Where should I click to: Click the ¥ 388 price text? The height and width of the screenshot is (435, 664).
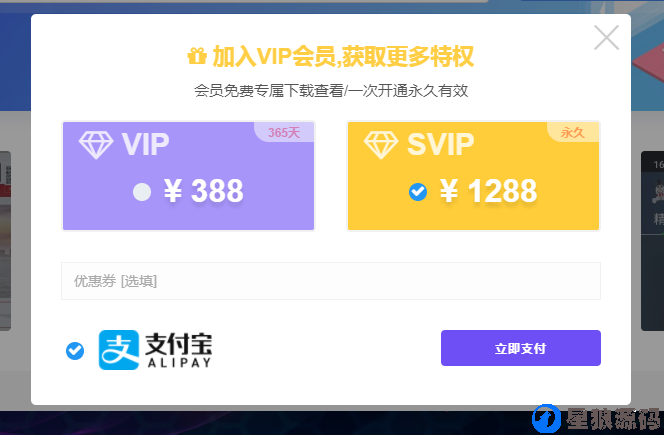[204, 191]
